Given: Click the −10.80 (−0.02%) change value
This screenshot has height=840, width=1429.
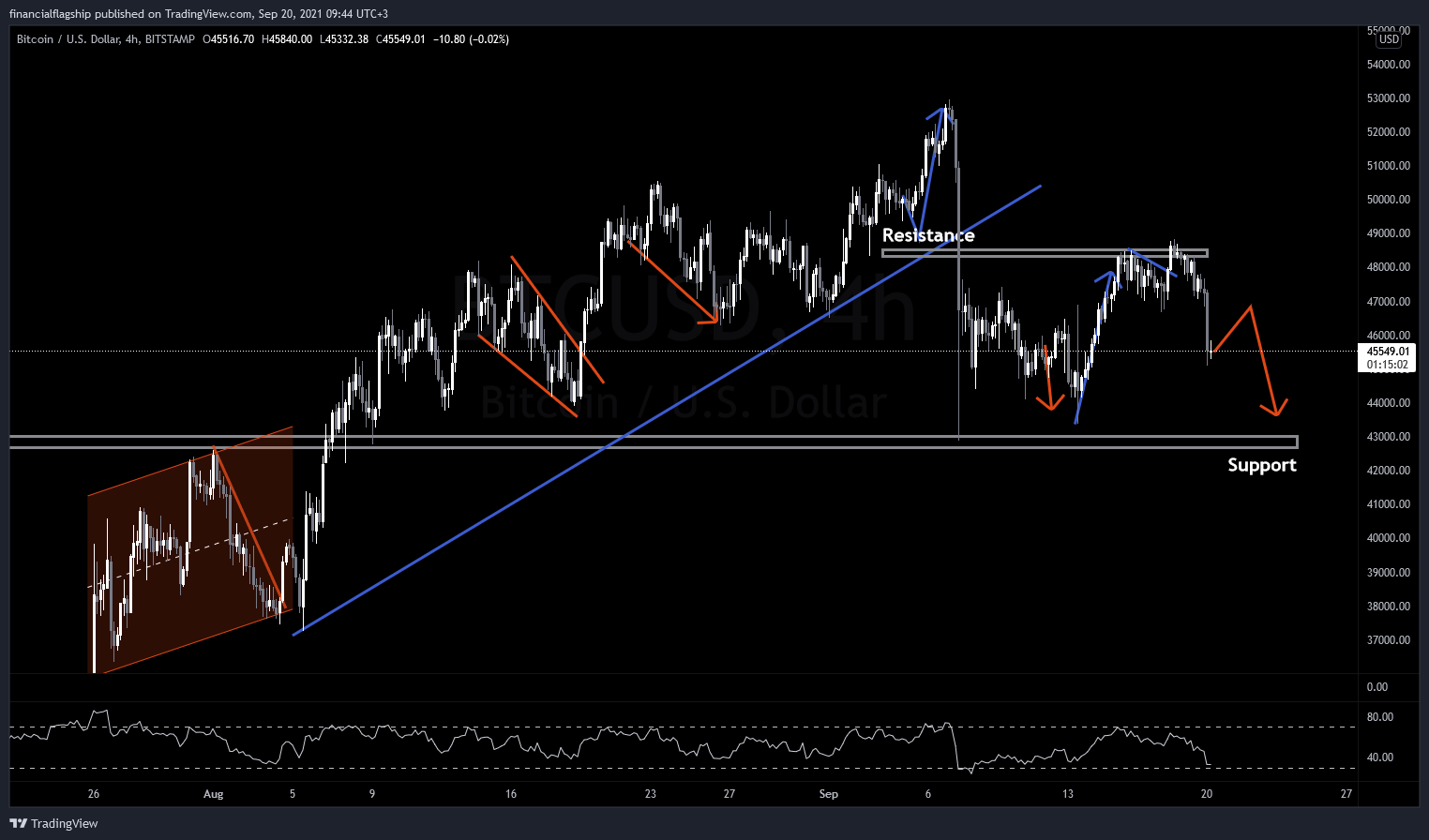Looking at the screenshot, I should click(471, 39).
